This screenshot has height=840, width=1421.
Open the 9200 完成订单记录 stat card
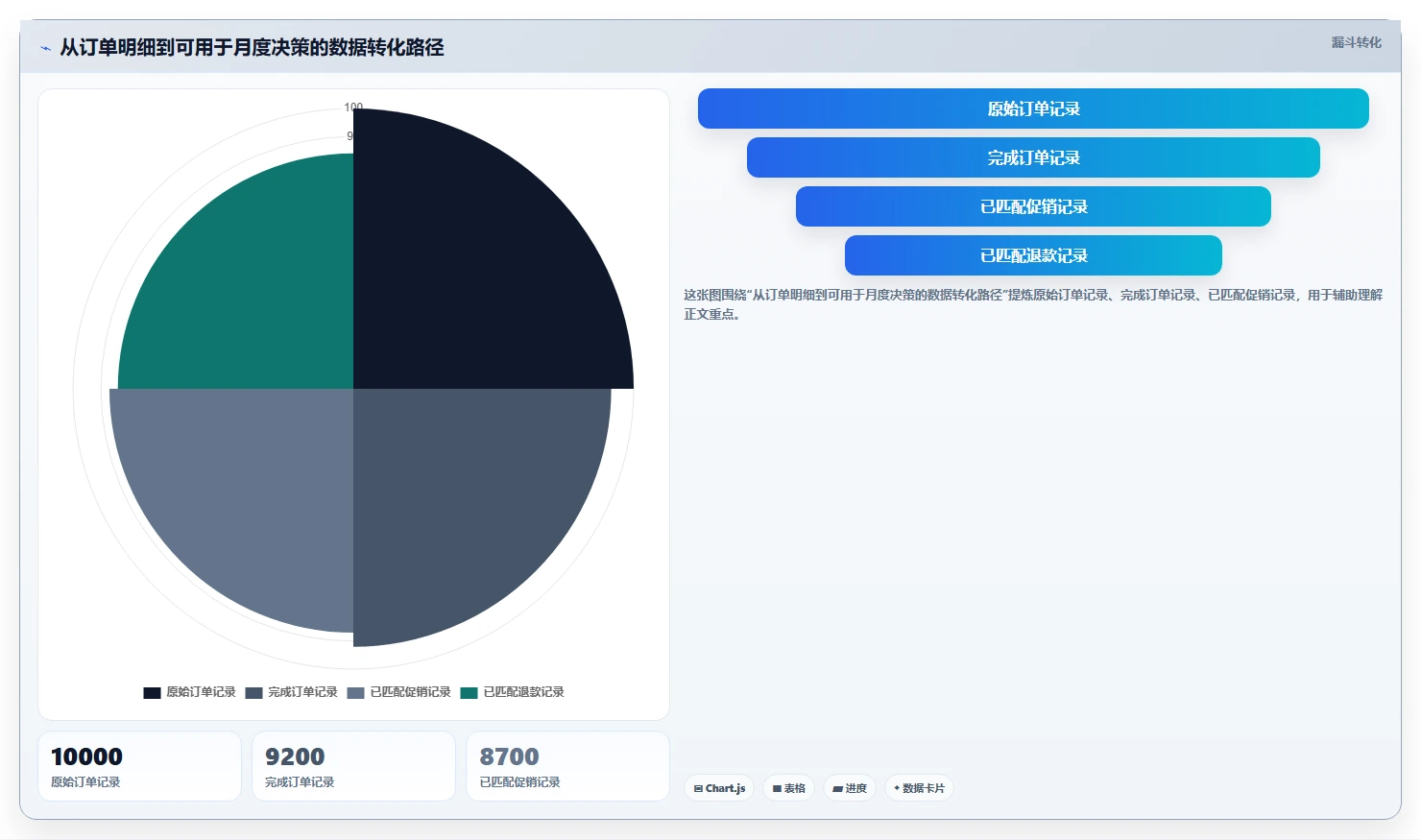tap(353, 766)
